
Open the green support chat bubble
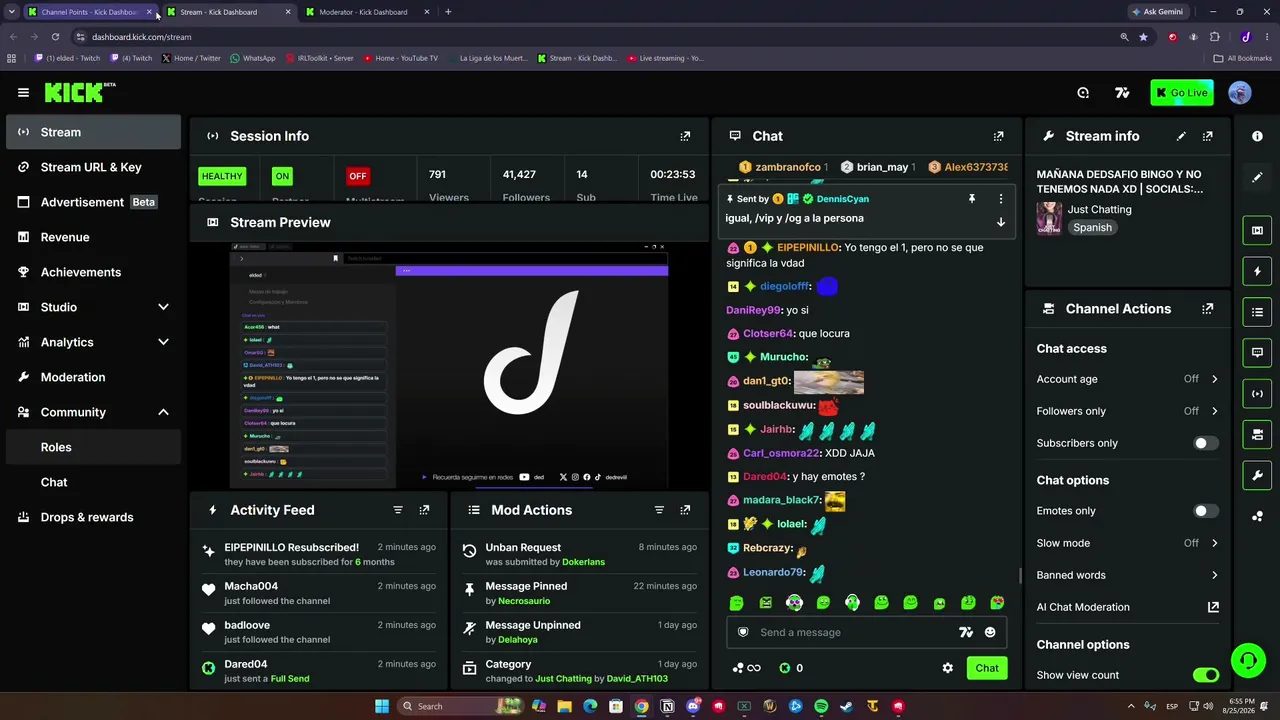click(x=1248, y=660)
